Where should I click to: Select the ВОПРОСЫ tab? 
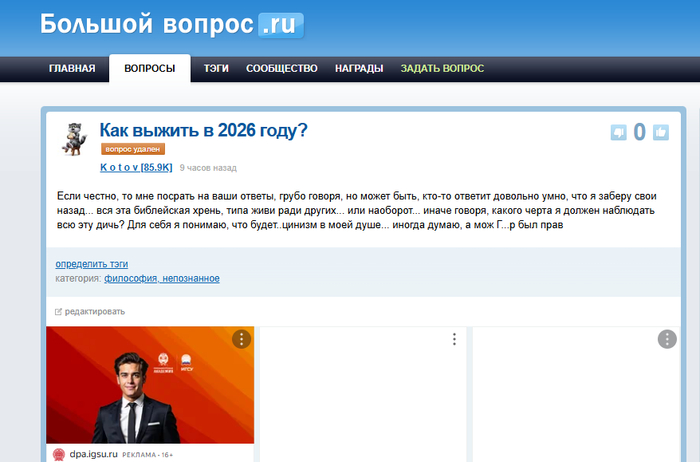tap(149, 69)
